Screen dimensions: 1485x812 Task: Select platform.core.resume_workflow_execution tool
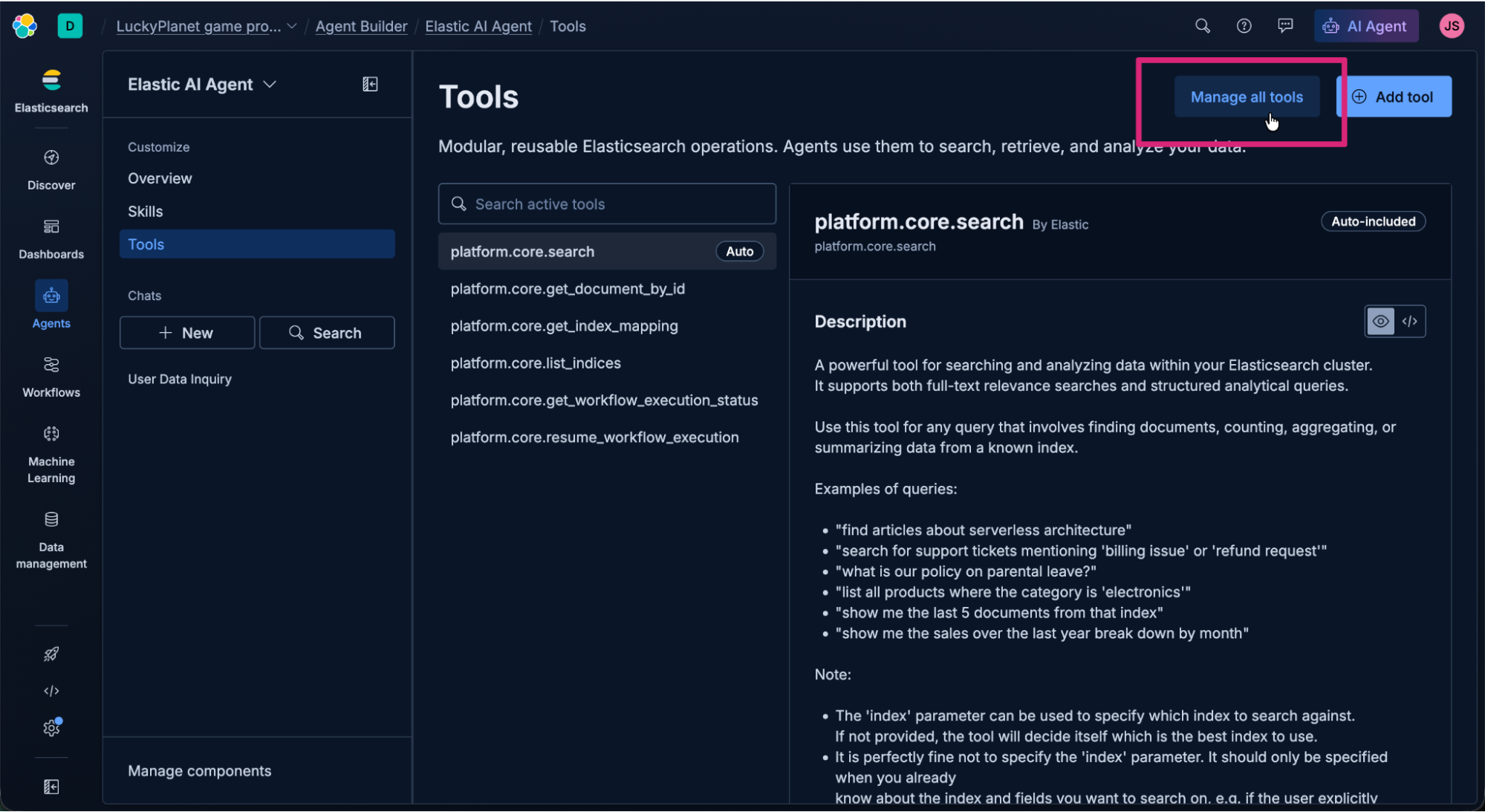607,437
